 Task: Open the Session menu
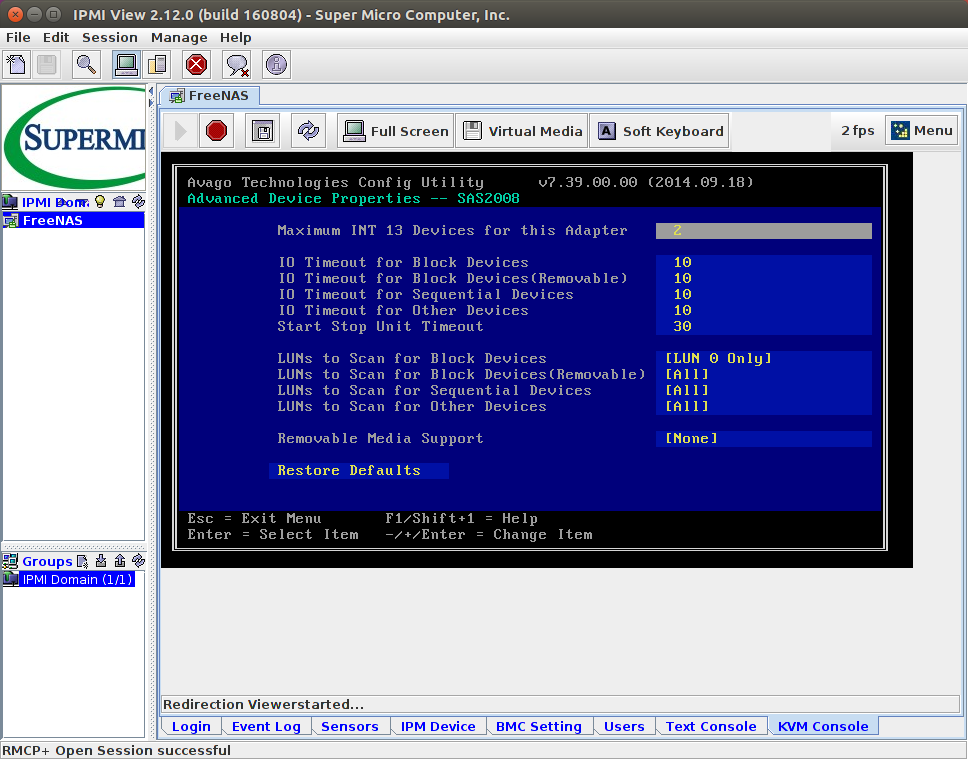pyautogui.click(x=110, y=37)
